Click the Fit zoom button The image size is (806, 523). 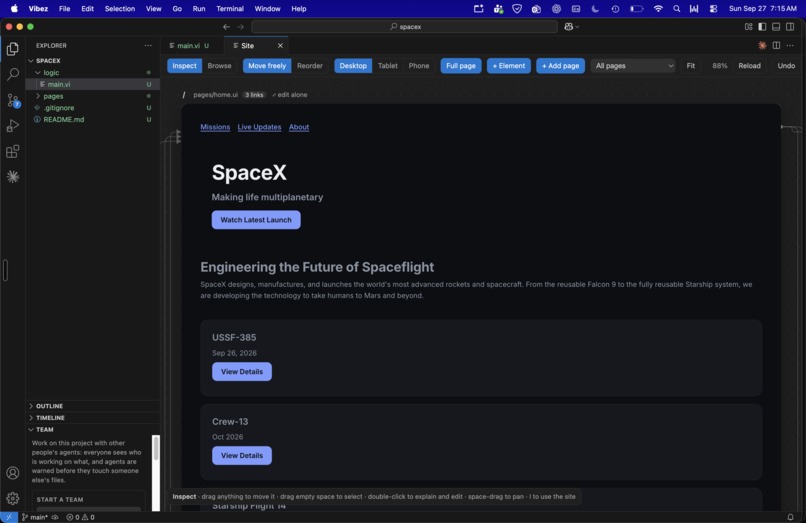[x=690, y=66]
